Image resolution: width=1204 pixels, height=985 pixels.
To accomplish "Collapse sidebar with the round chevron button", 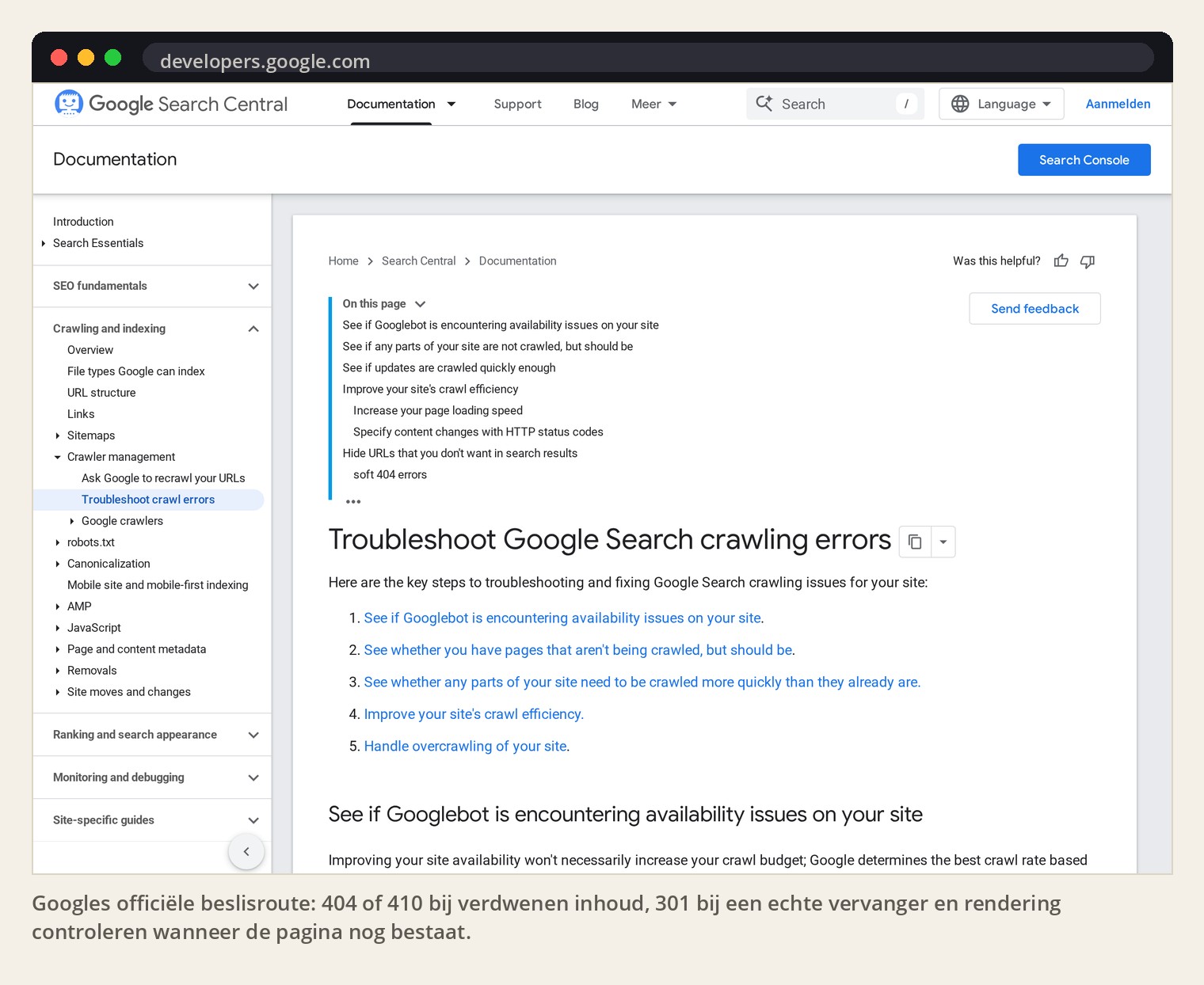I will (x=246, y=852).
